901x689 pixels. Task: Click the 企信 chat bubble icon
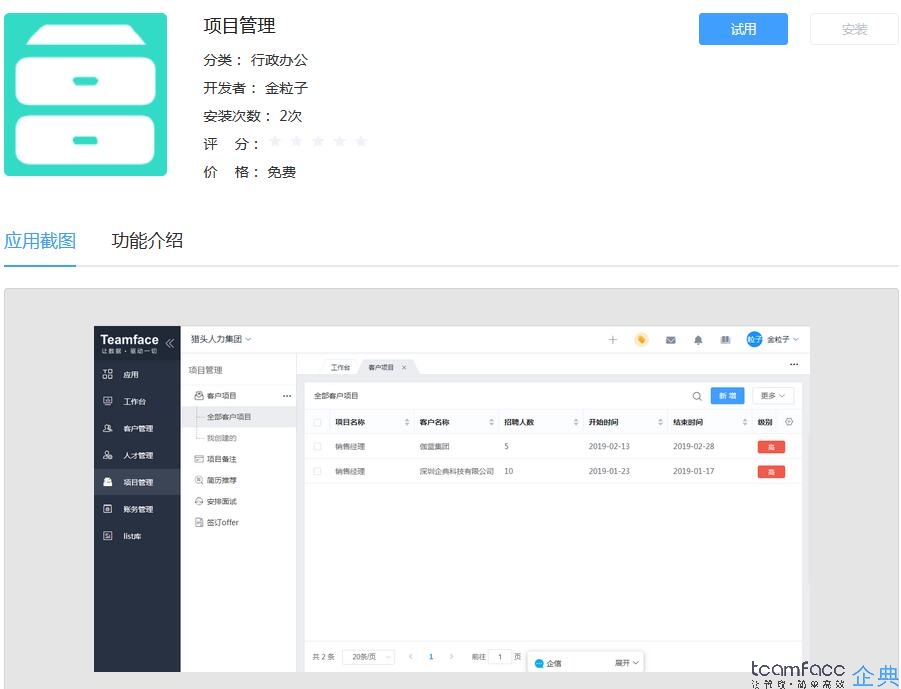[539, 664]
